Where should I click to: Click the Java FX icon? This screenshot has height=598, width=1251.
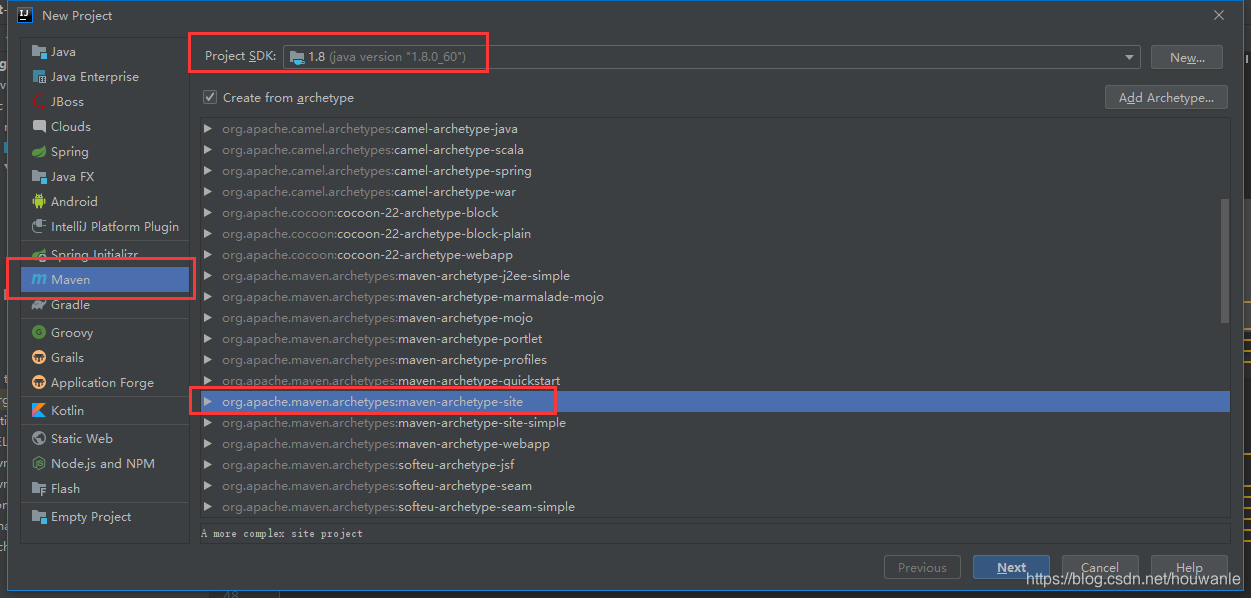pyautogui.click(x=39, y=176)
